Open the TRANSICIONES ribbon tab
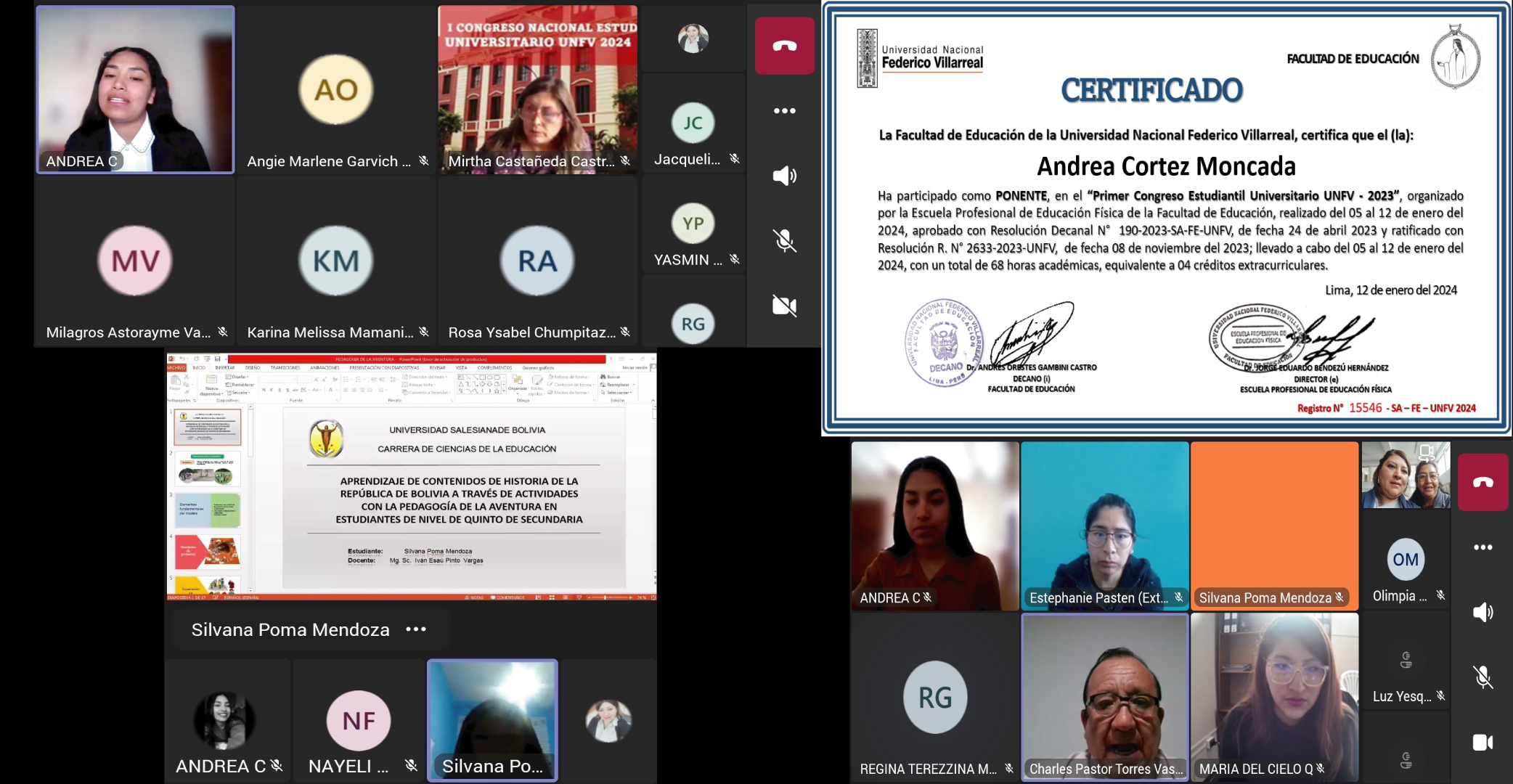 pos(285,368)
